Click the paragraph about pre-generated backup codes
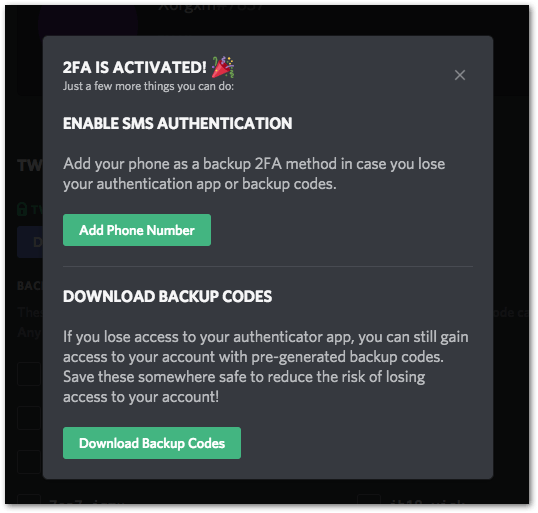The image size is (538, 513). tap(266, 367)
